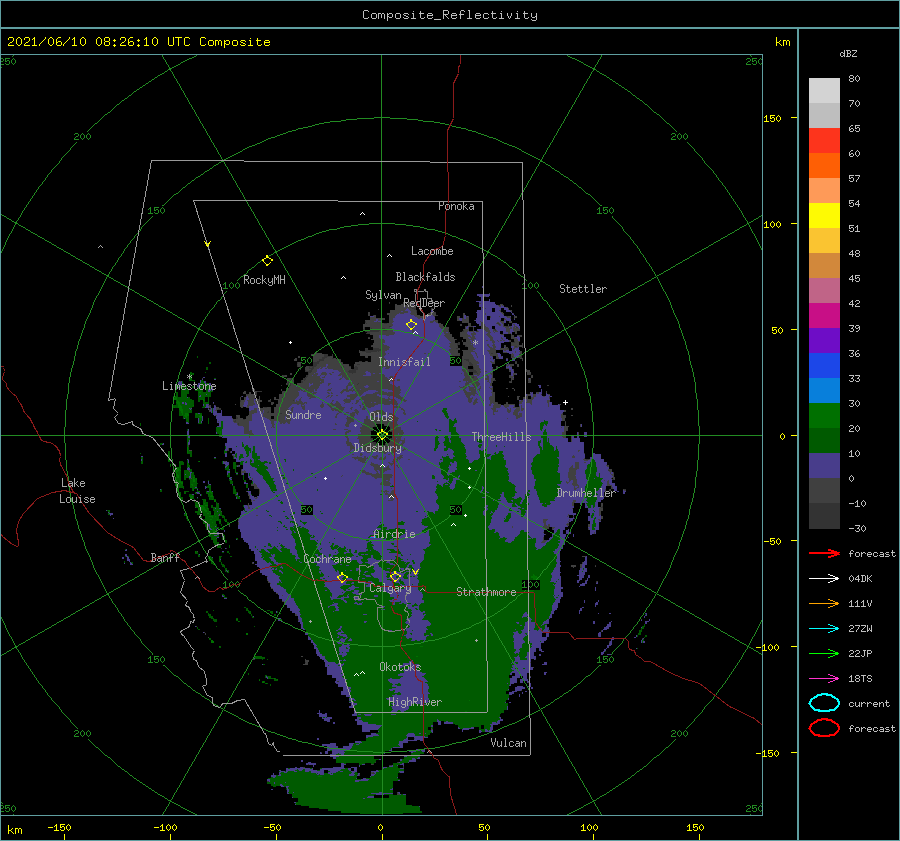Click the Sundre city label
This screenshot has height=841, width=900.
pos(303,414)
